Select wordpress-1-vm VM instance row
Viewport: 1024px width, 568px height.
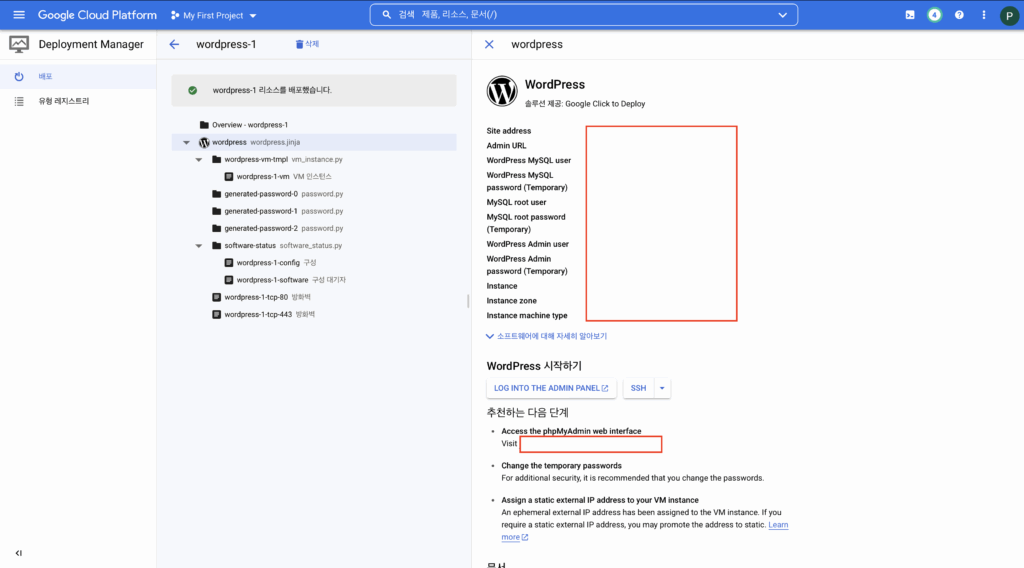(x=314, y=176)
